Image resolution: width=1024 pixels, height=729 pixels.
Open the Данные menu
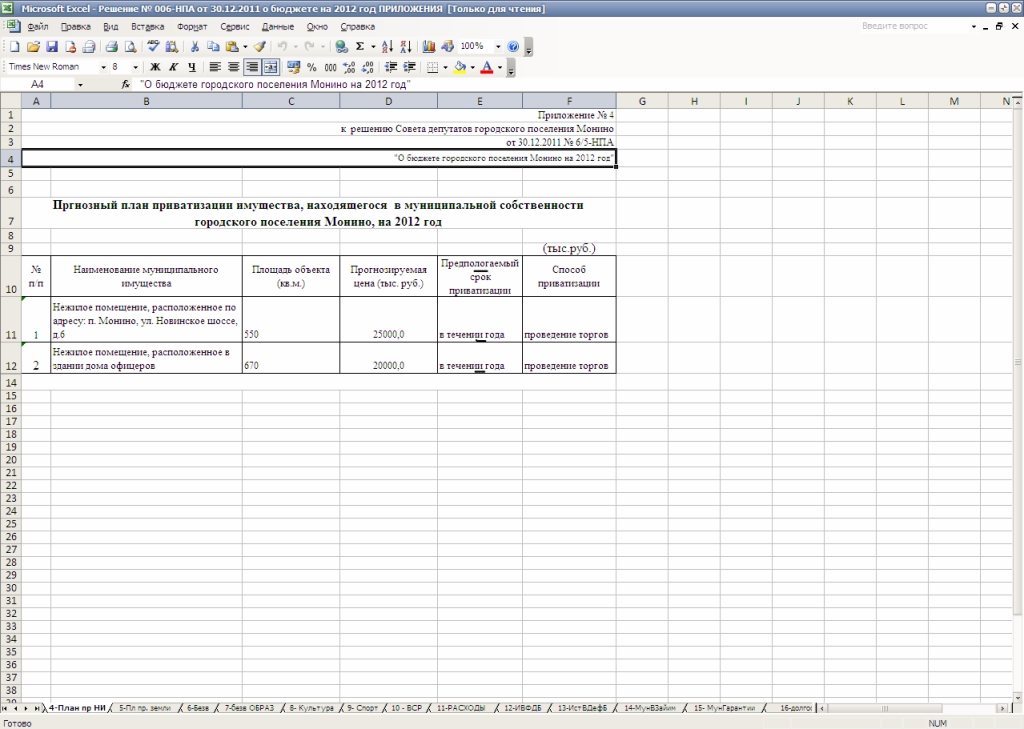[277, 26]
